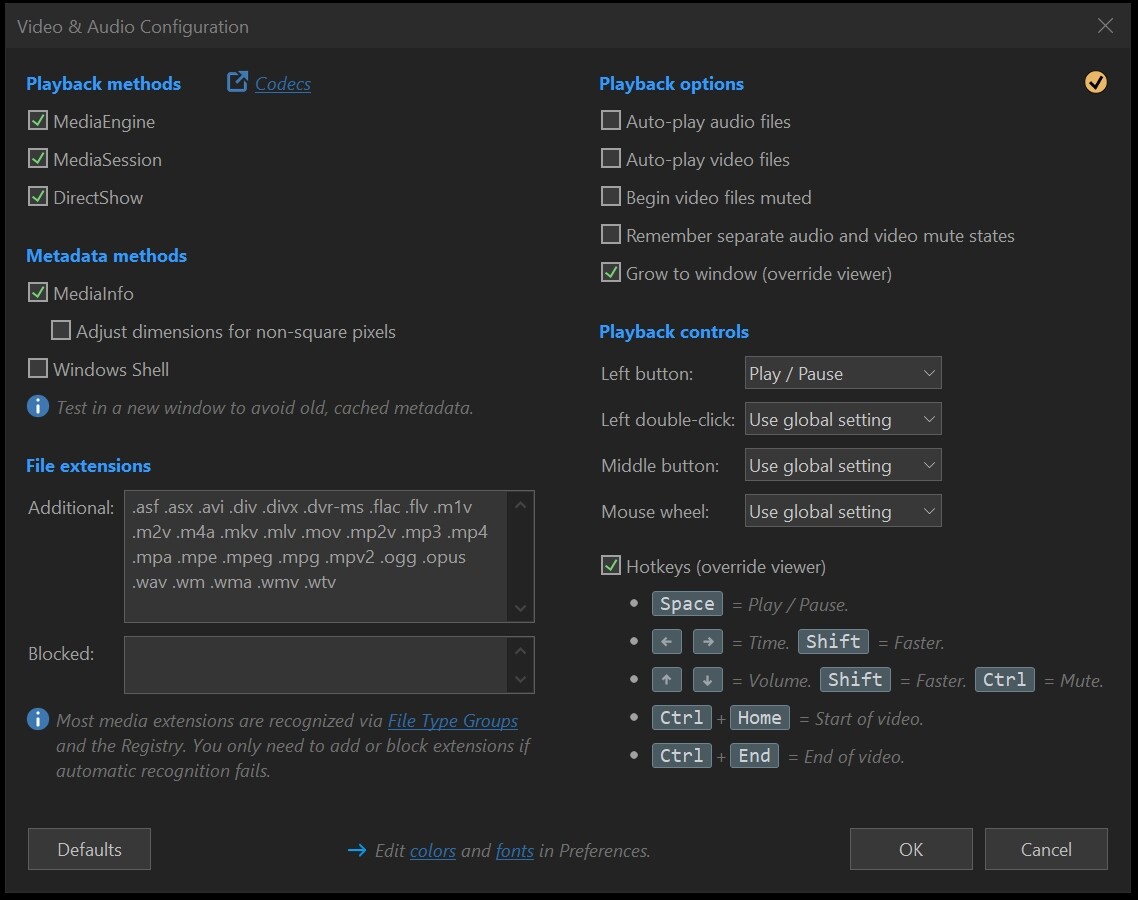Open the Codecs link
The height and width of the screenshot is (900, 1138).
coord(283,83)
